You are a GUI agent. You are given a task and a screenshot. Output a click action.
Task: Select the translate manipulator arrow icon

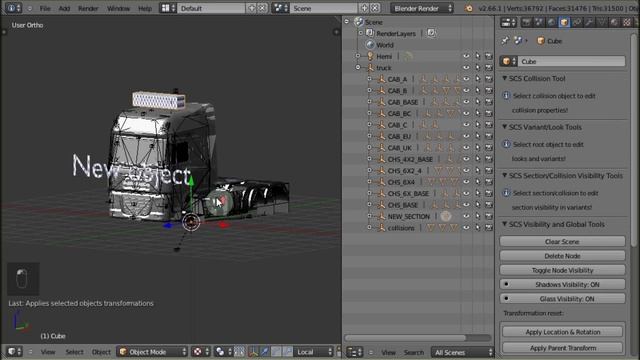coord(264,351)
